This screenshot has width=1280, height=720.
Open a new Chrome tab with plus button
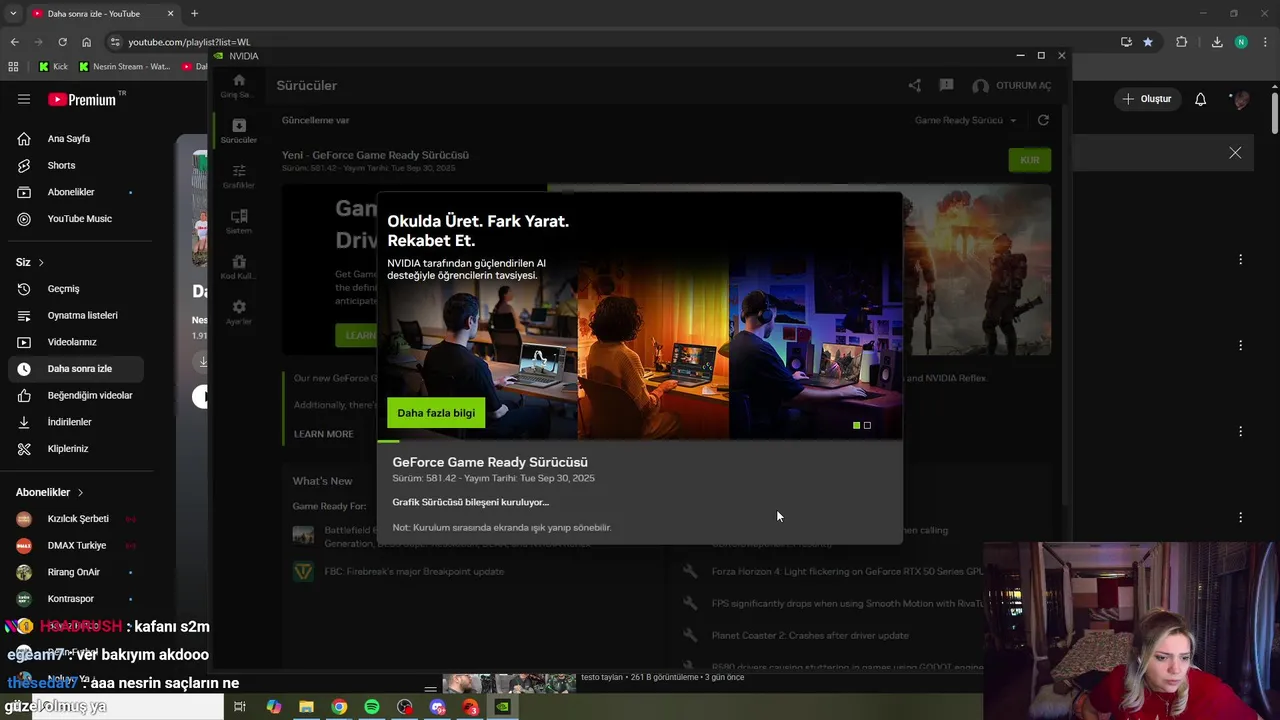click(x=194, y=14)
